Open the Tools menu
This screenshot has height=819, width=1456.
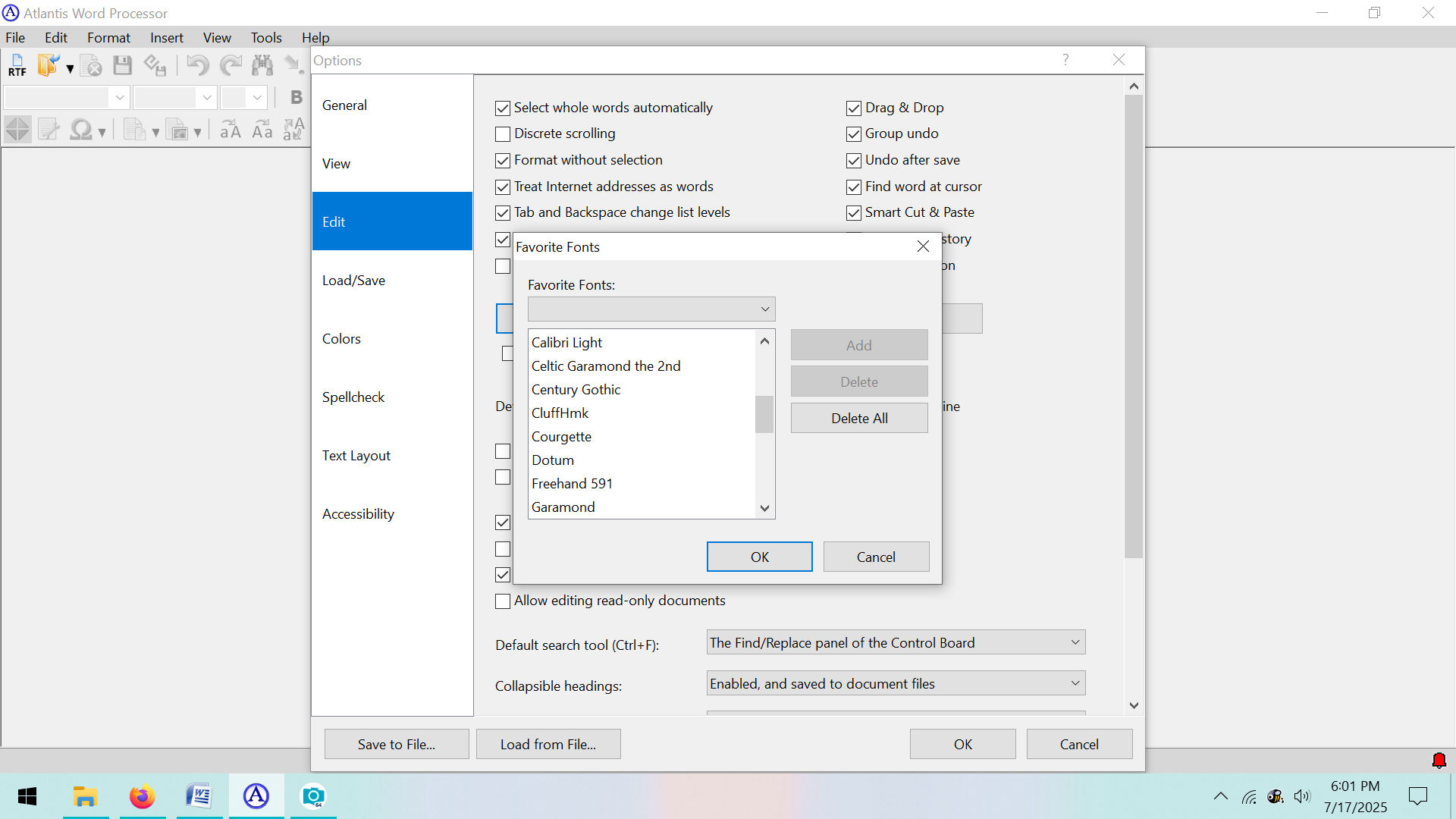[x=266, y=37]
